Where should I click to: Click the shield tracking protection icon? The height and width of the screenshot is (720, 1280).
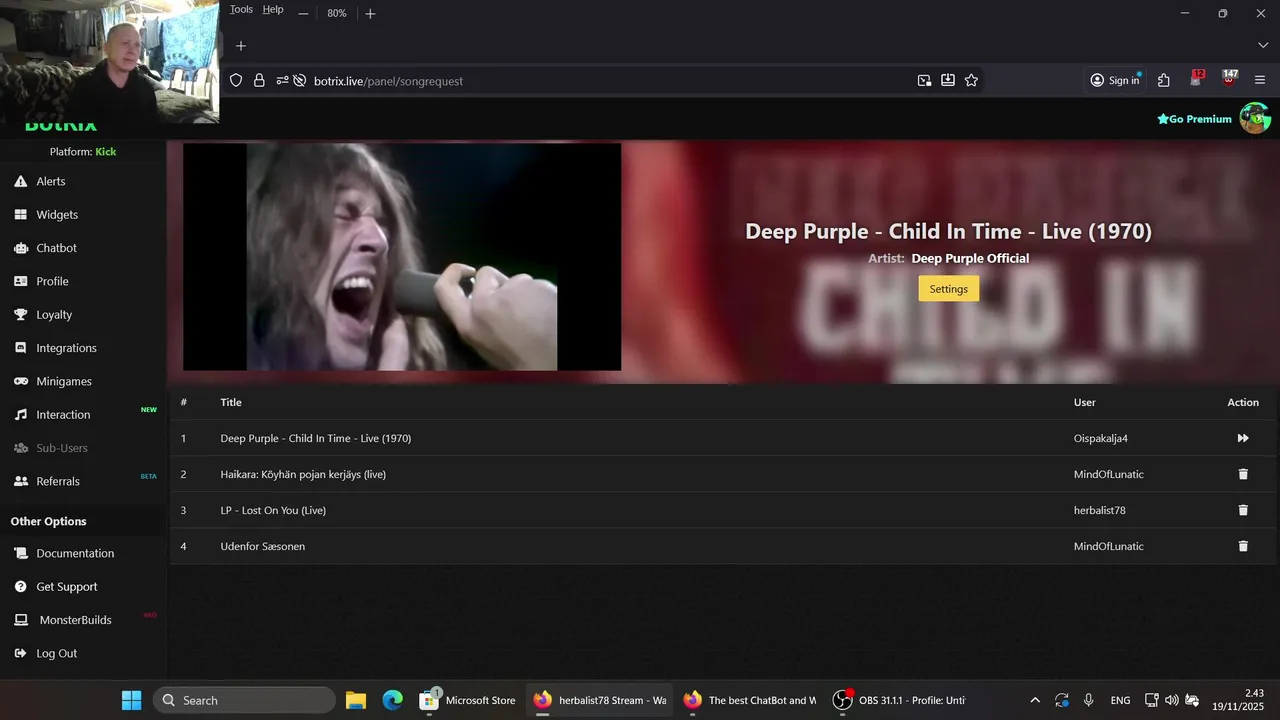(x=236, y=80)
